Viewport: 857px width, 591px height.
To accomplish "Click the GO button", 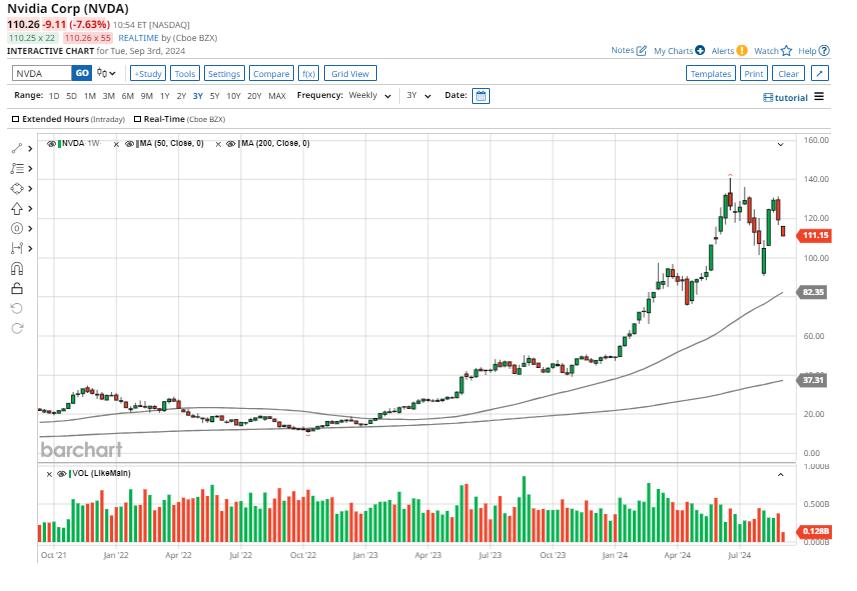I will click(82, 73).
